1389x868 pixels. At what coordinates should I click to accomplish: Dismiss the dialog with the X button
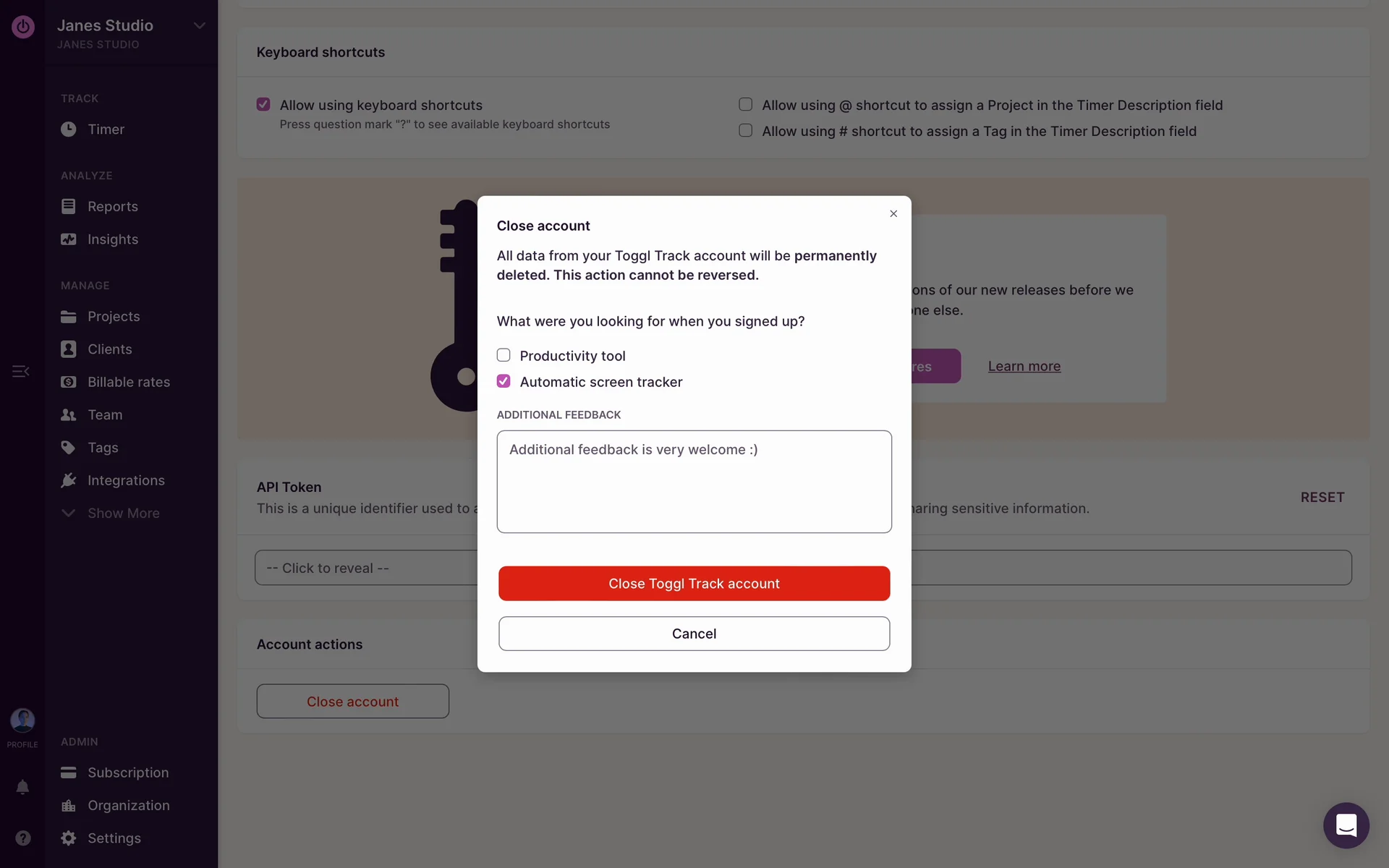coord(893,213)
